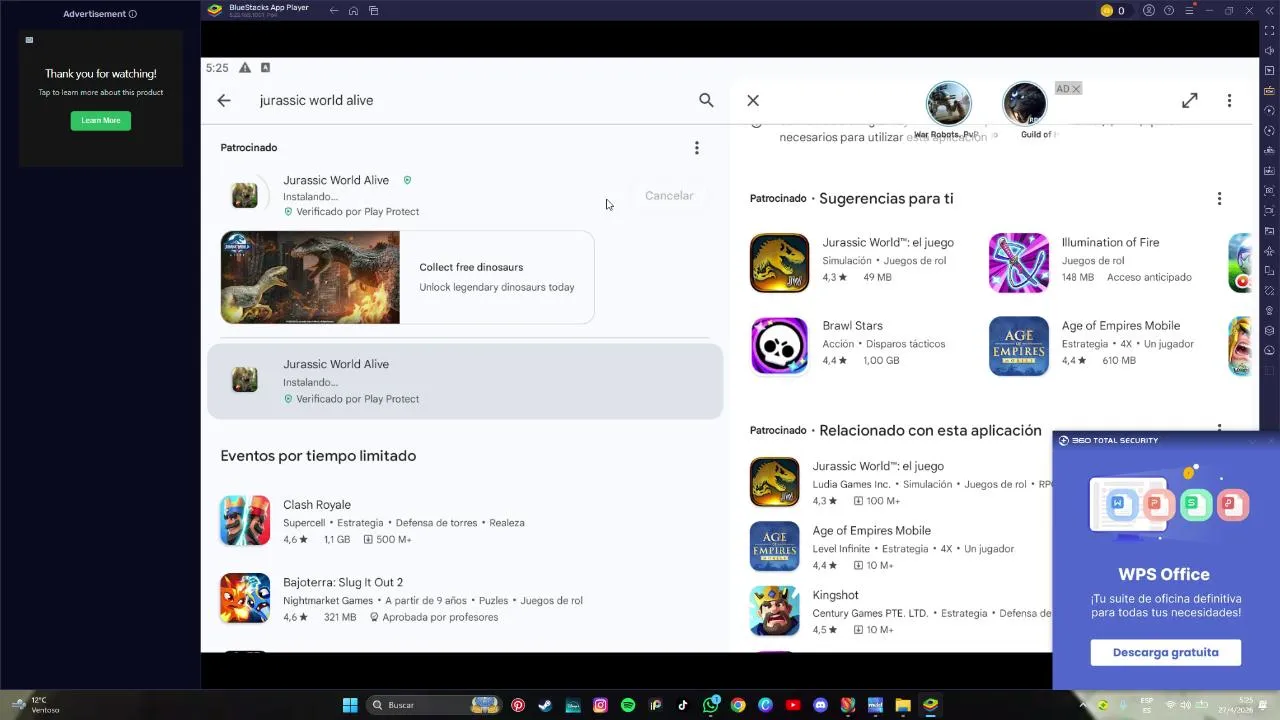Image resolution: width=1280 pixels, height=720 pixels.
Task: Expand the app details panel to fullscreen
Action: 1189,100
